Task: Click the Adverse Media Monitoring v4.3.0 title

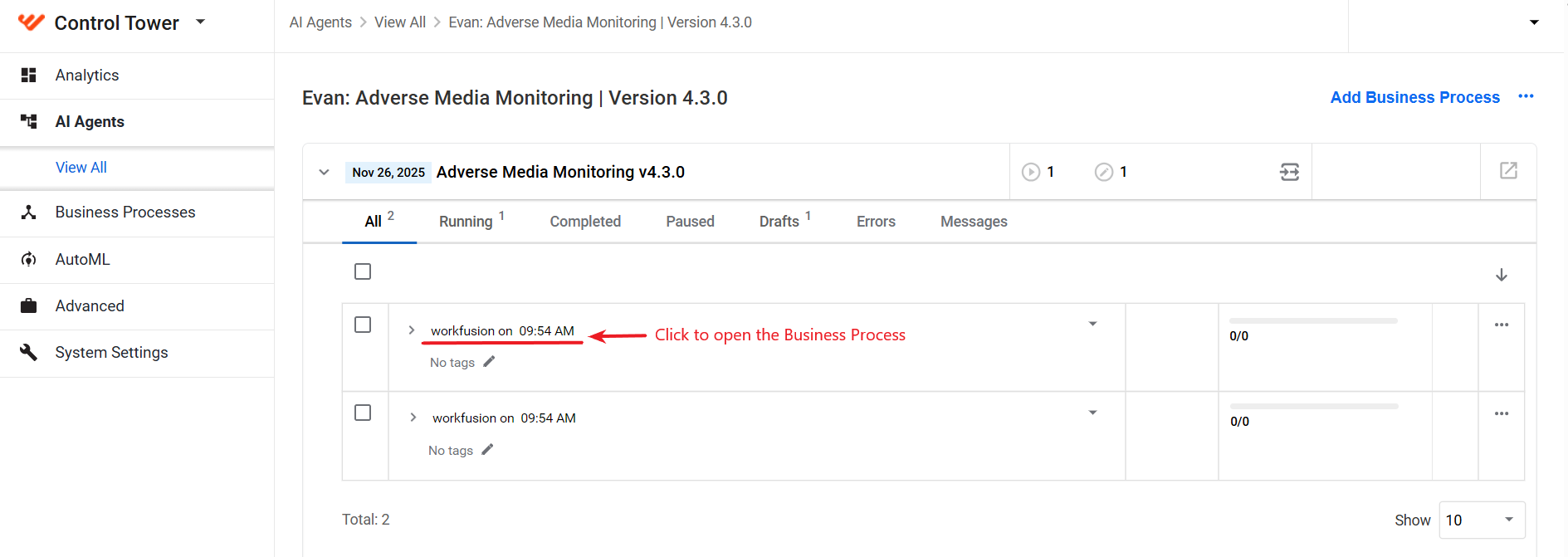Action: pyautogui.click(x=560, y=172)
